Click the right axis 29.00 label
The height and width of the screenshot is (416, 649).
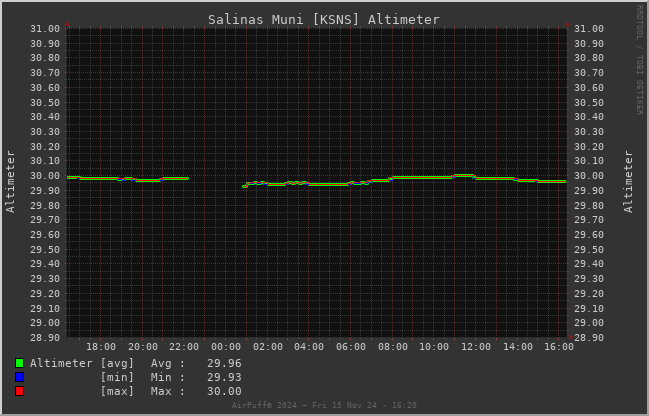[x=589, y=323]
